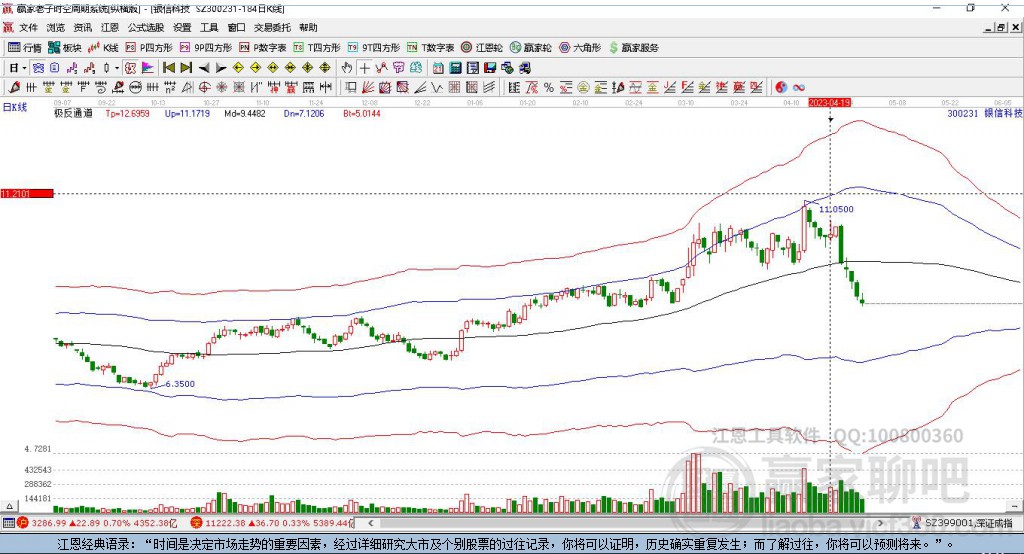Select the Gann fan lines tool
This screenshot has width=1024, height=554.
(x=368, y=88)
